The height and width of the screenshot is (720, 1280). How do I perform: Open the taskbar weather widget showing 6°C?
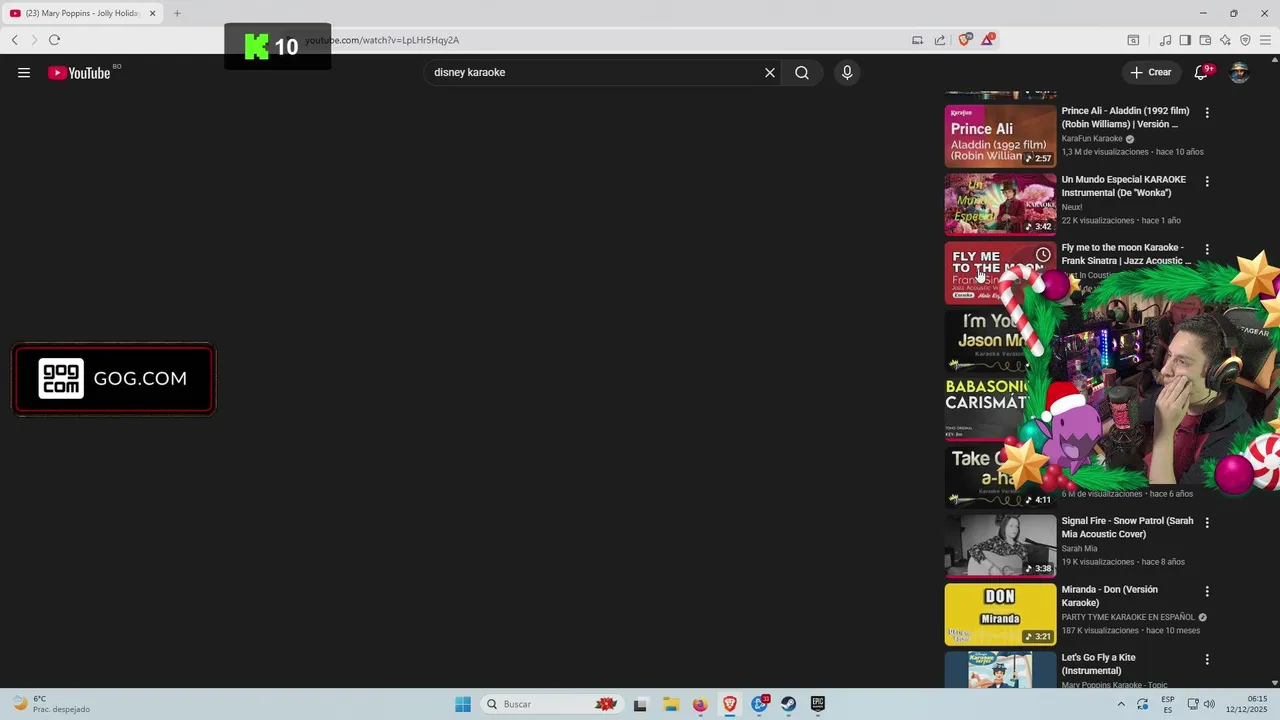(52, 704)
